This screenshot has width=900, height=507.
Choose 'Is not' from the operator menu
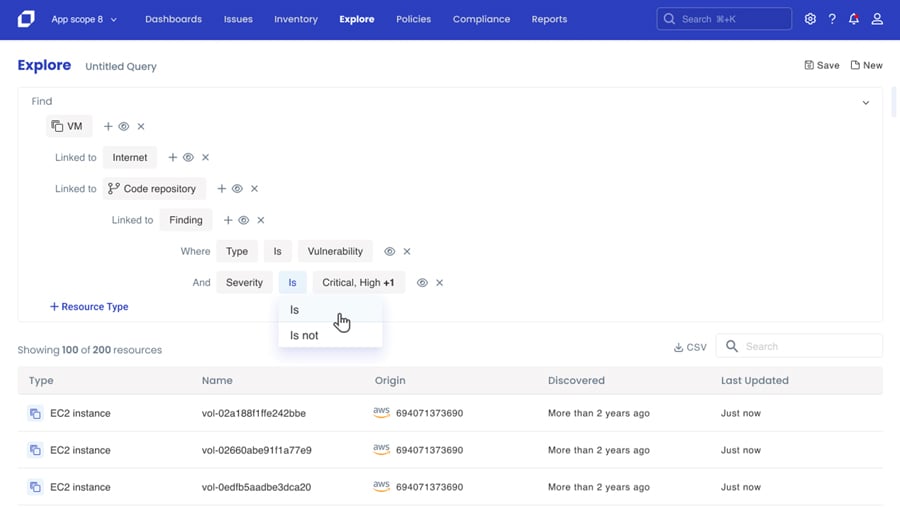(330, 335)
